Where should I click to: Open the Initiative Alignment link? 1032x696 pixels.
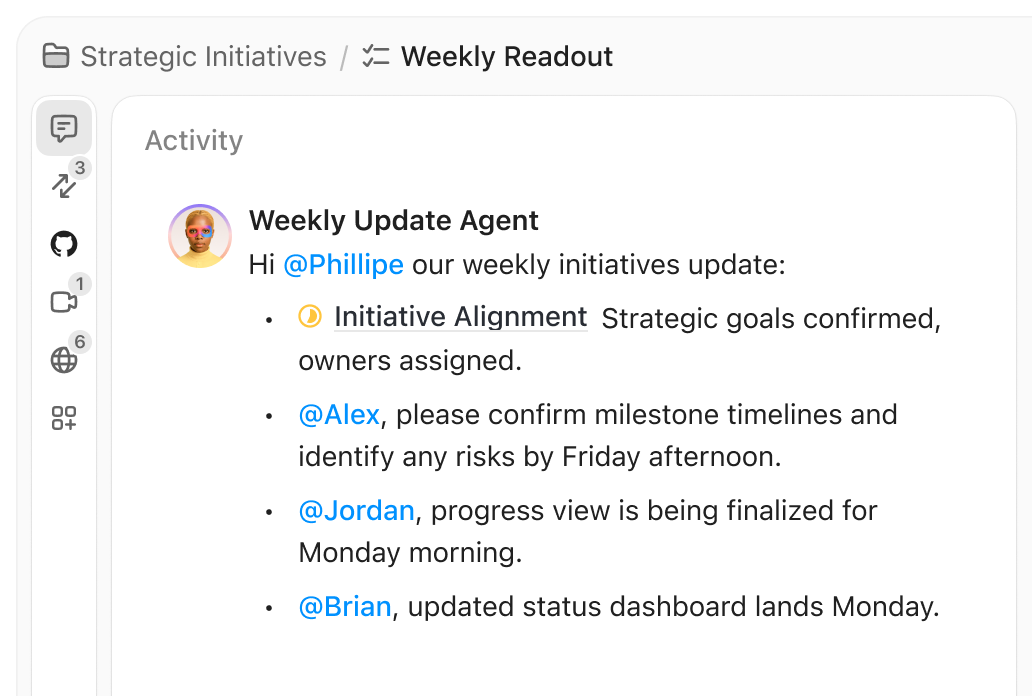[x=461, y=317]
